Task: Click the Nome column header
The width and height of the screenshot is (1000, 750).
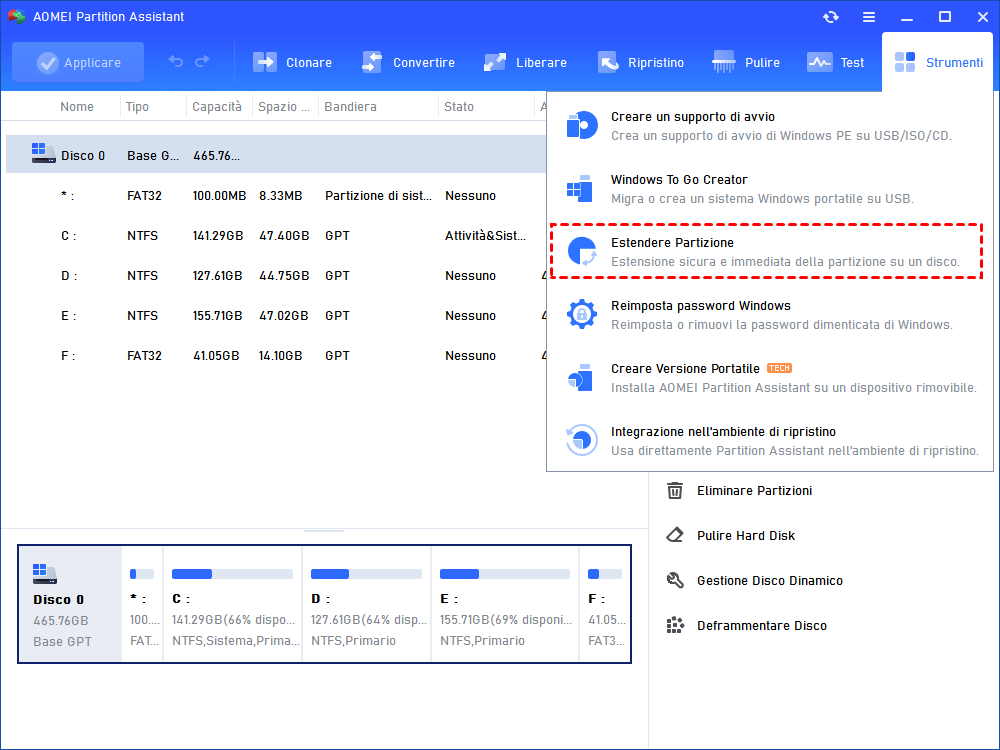Action: [77, 107]
